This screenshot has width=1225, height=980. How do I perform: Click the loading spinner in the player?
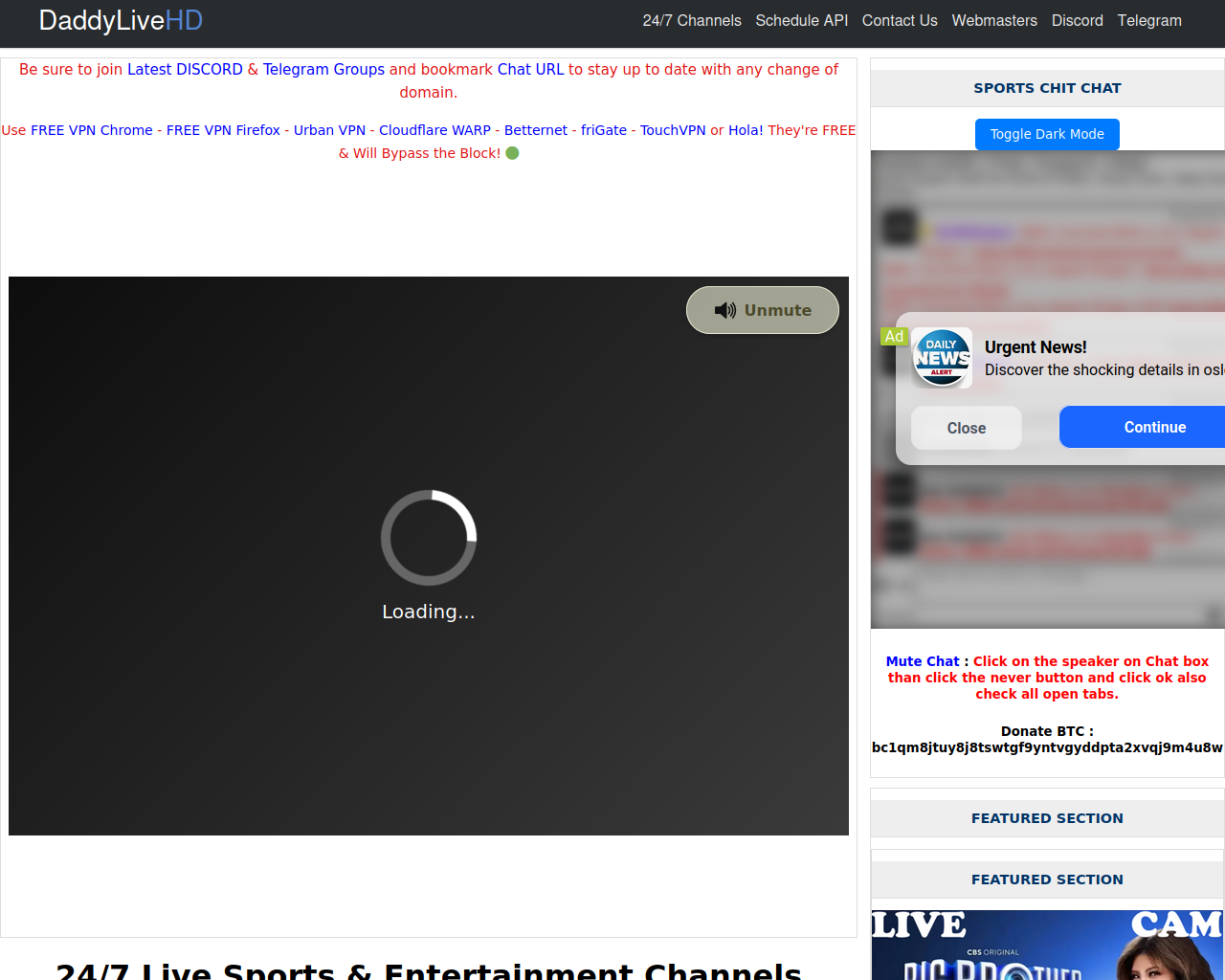(429, 538)
